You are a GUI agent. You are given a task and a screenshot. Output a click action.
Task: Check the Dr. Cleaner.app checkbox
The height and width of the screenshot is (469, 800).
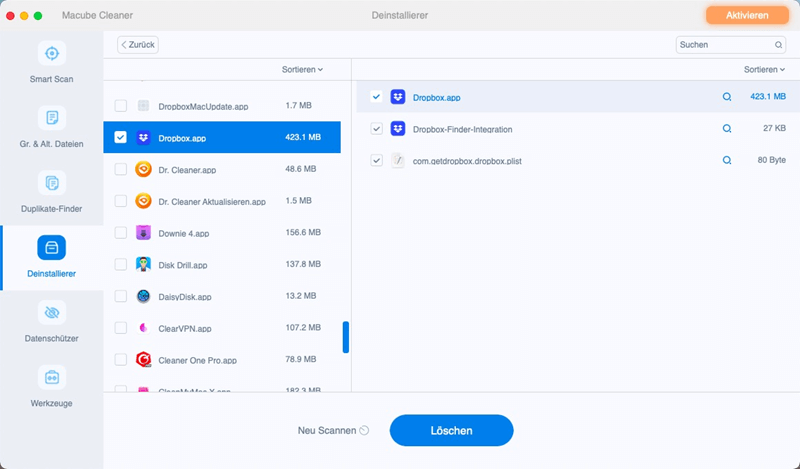click(x=120, y=169)
